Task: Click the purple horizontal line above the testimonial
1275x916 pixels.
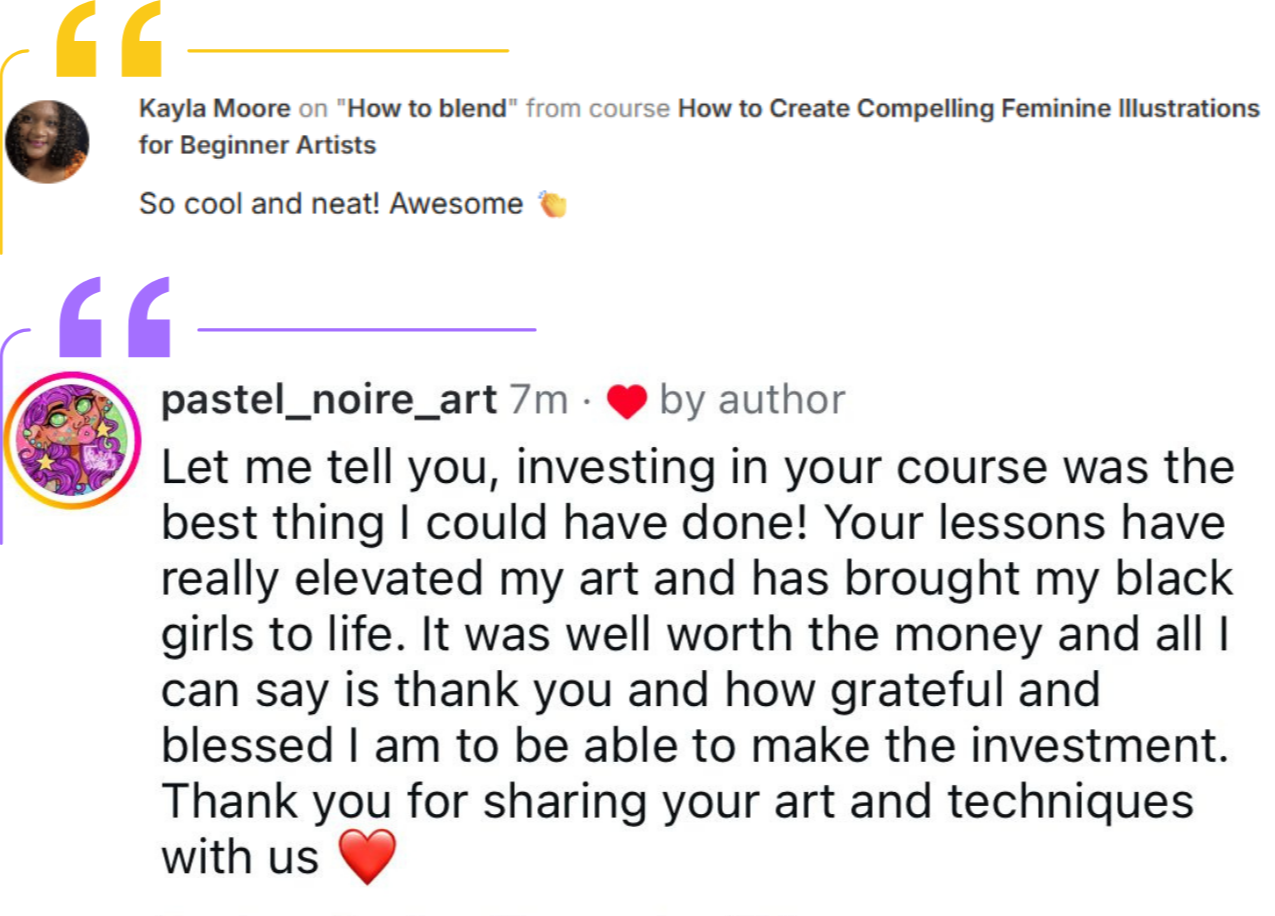Action: 367,327
